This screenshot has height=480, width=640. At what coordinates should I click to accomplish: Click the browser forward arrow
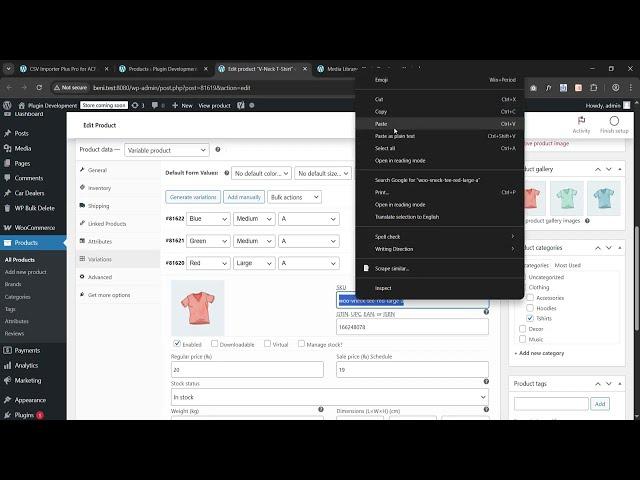(24, 88)
